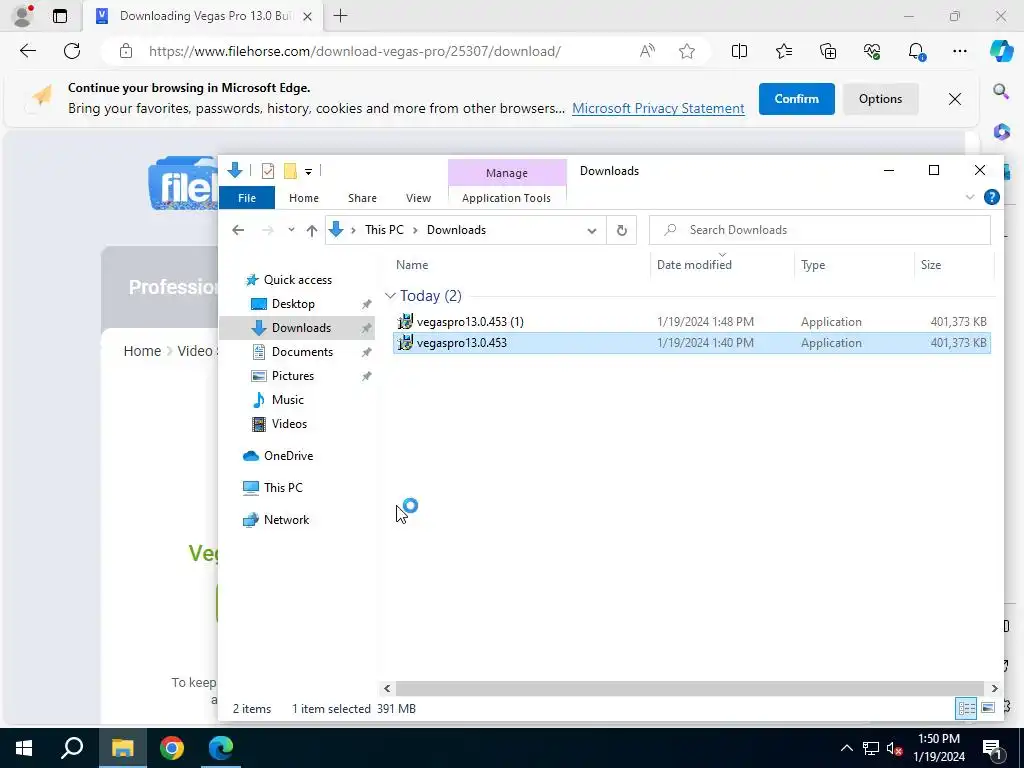Screen dimensions: 1024x768
Task: Open Edge Settings and more menu
Action: point(959,51)
